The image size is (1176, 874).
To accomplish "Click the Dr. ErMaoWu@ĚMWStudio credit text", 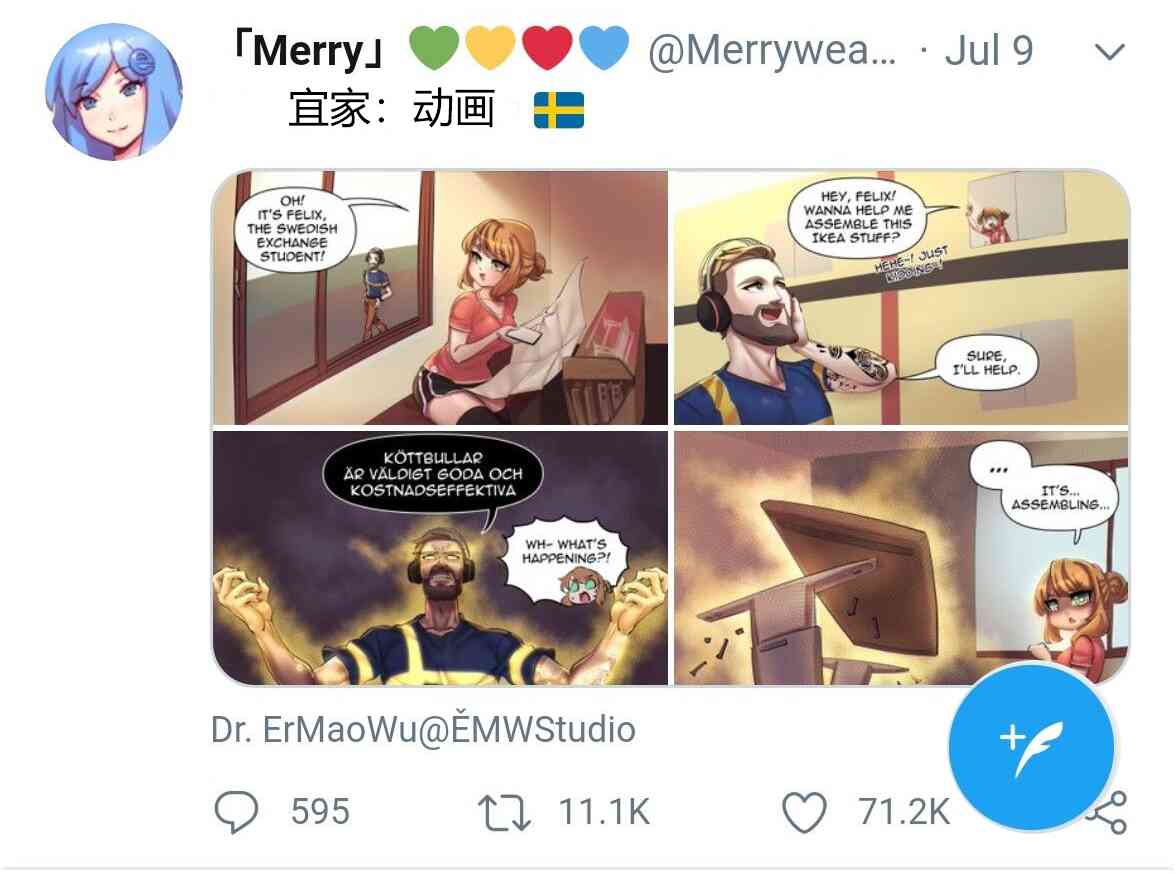I will [x=423, y=730].
